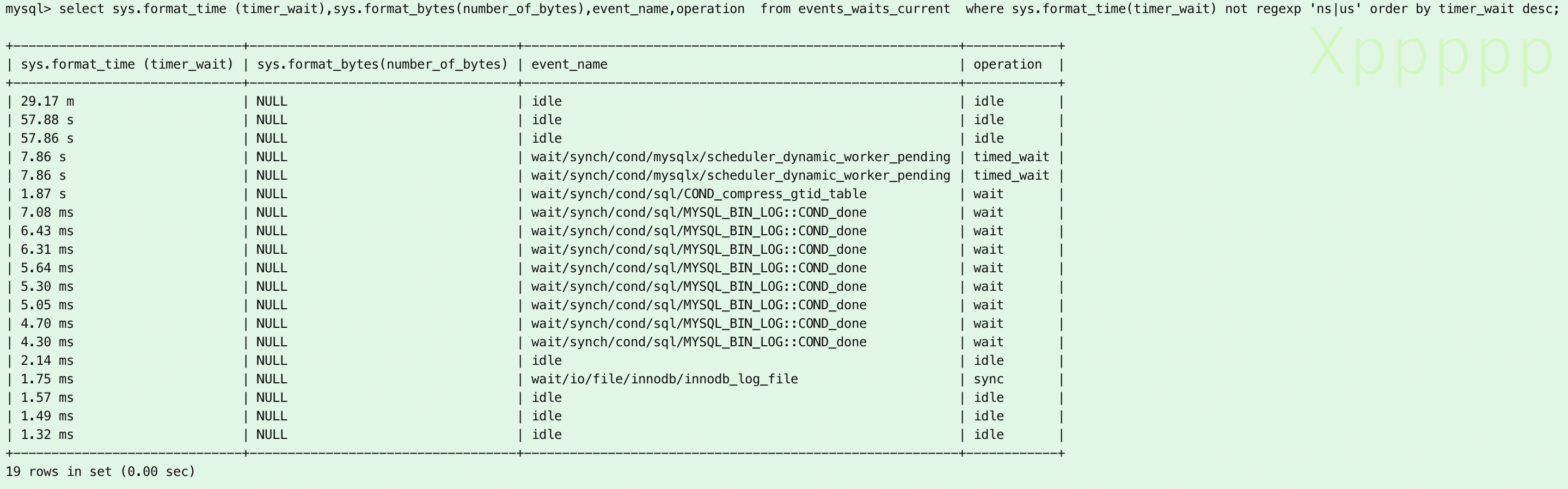Viewport: 1568px width, 489px height.
Task: Click the sys.format_time (timer_wait) column header
Action: 127,65
